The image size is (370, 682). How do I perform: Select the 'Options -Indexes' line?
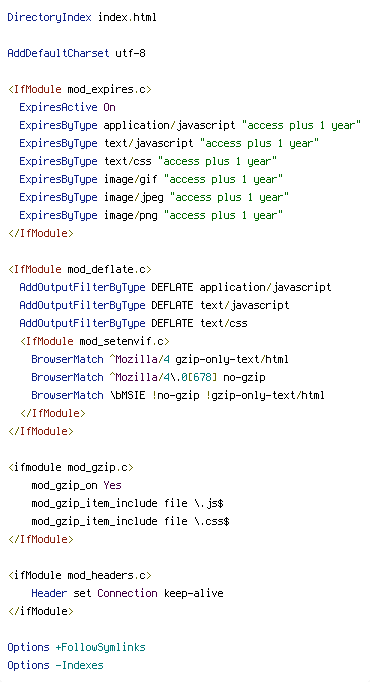56,665
